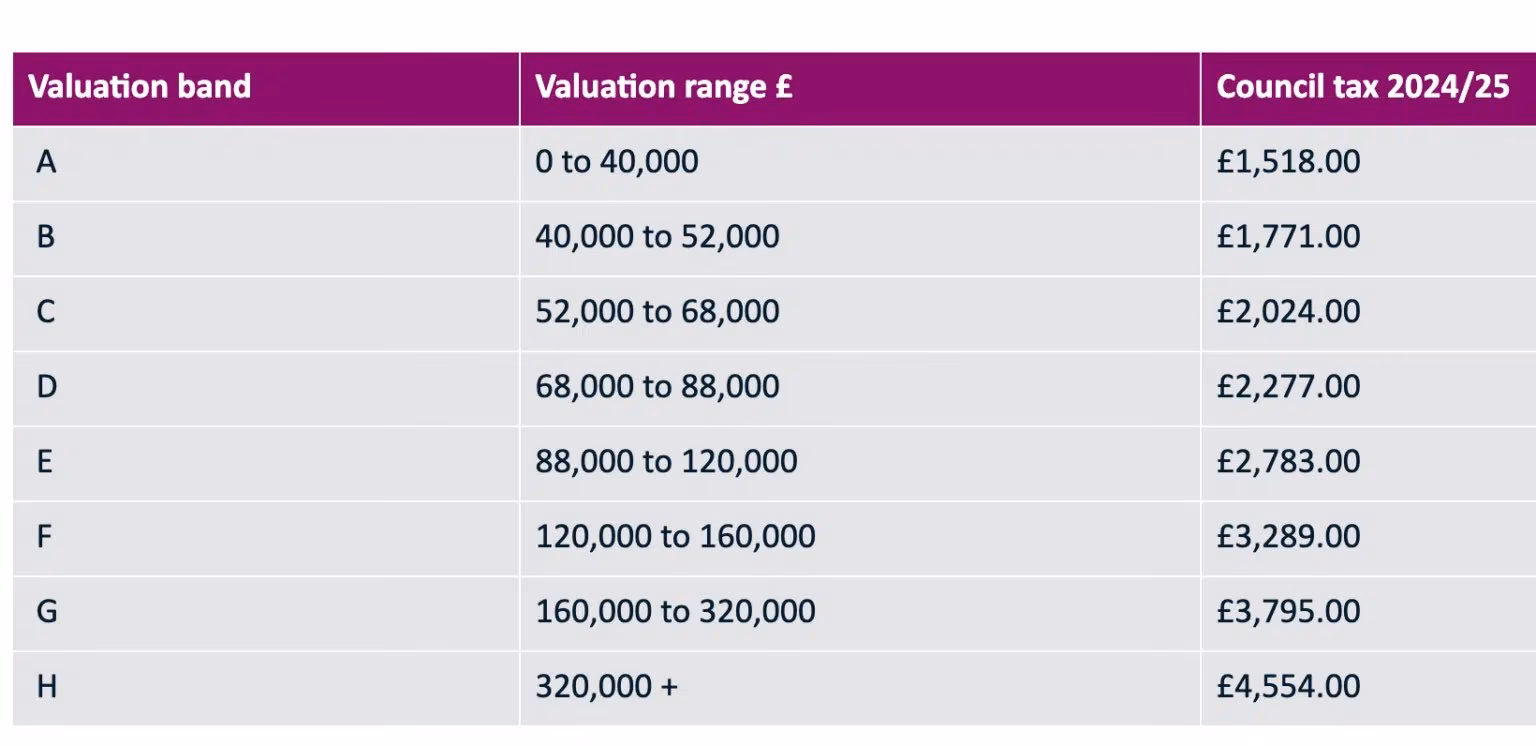
Task: Click the 40,000 to 52,000 range
Action: (x=657, y=237)
